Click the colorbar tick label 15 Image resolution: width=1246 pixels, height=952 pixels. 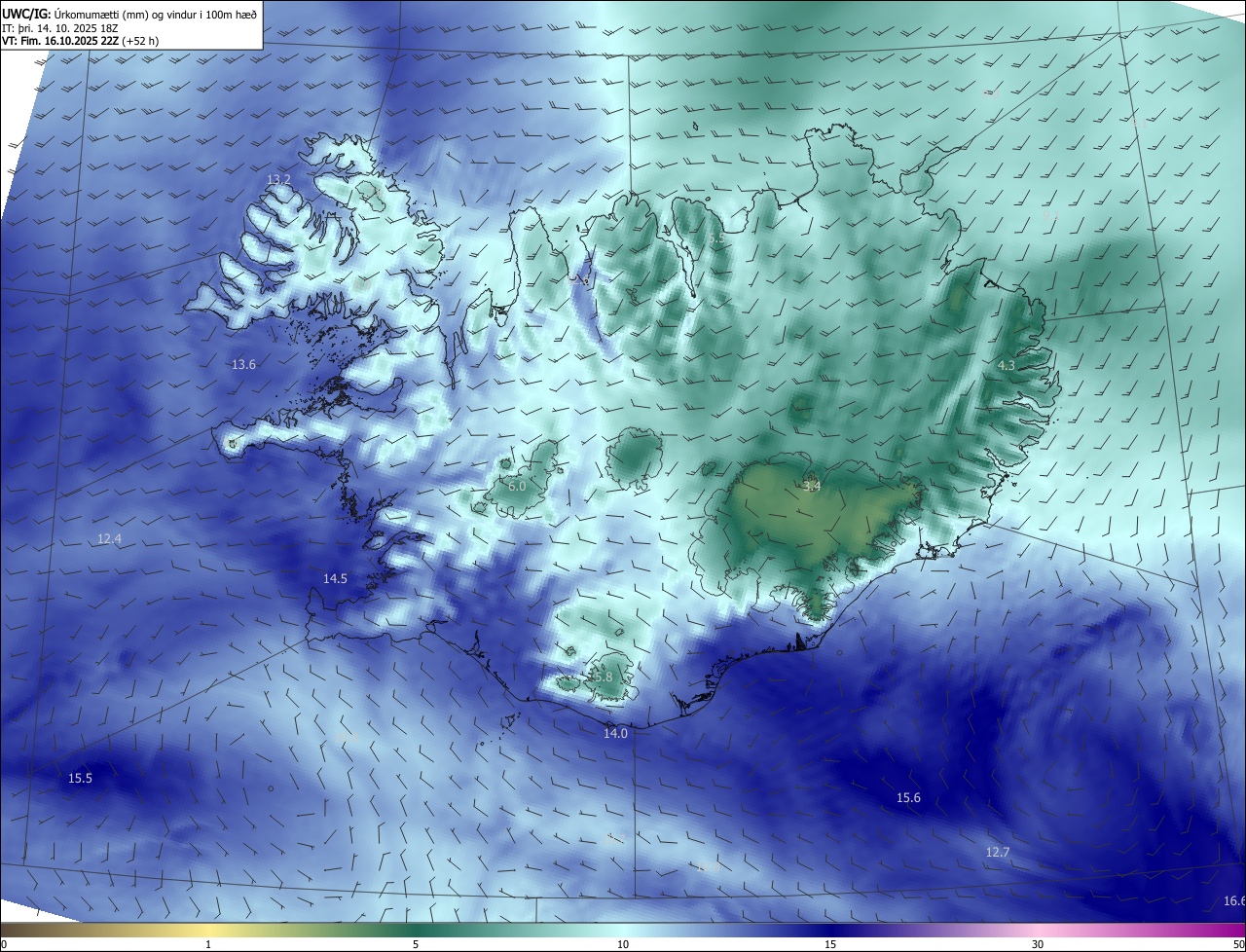[x=830, y=944]
